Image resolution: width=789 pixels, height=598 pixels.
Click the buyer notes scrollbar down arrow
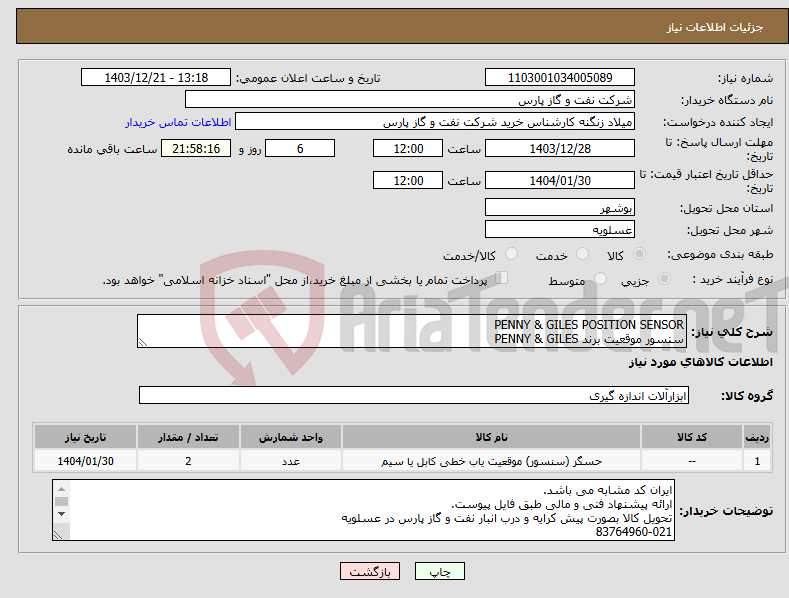point(61,514)
